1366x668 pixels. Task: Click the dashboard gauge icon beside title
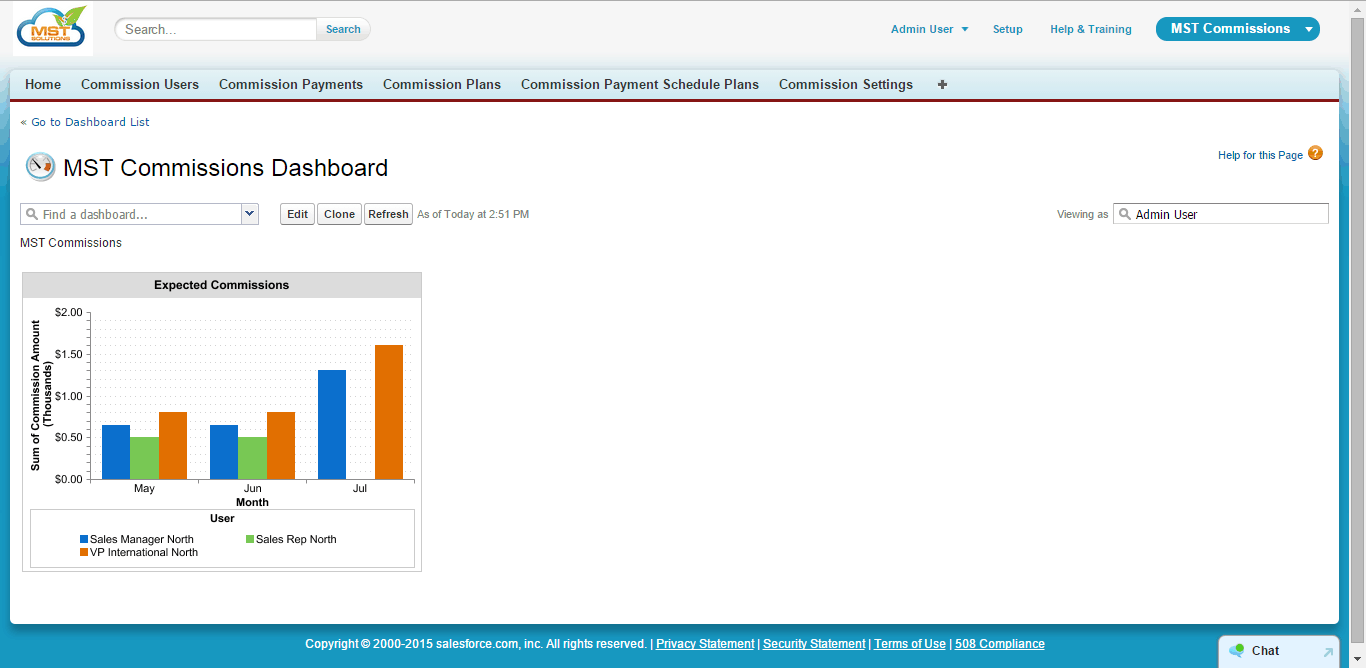click(x=40, y=167)
